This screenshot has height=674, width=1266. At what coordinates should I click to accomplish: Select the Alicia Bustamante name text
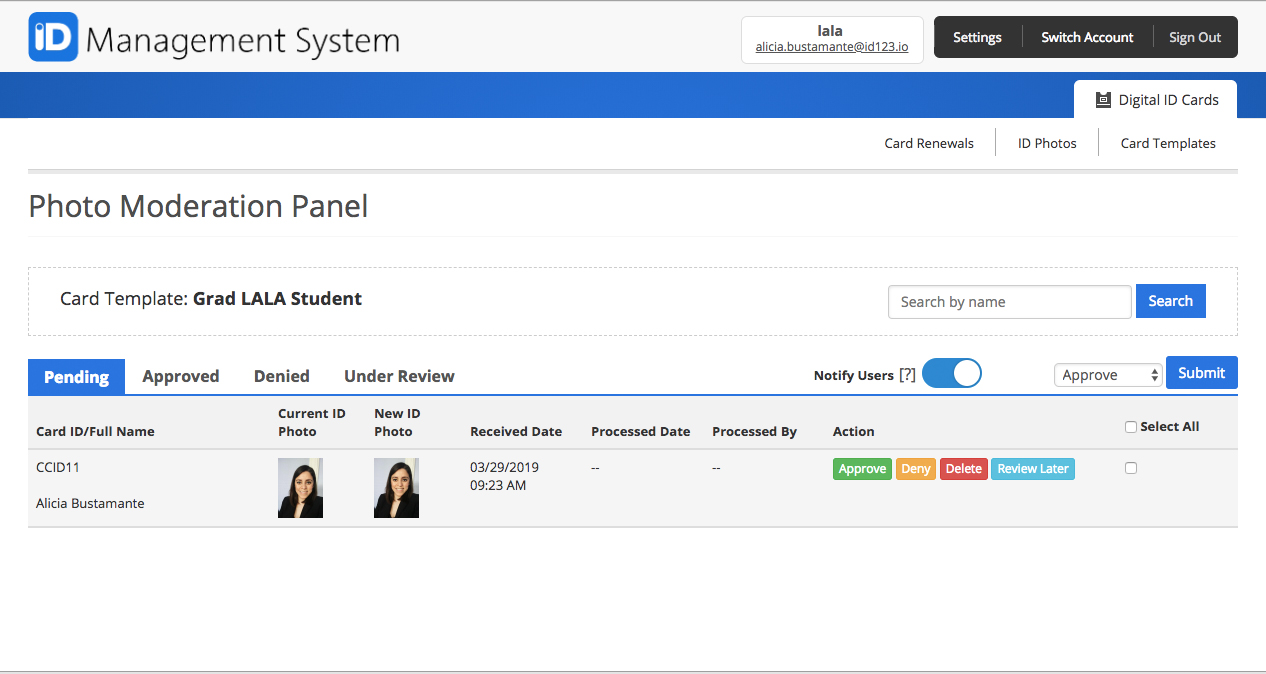click(x=90, y=503)
